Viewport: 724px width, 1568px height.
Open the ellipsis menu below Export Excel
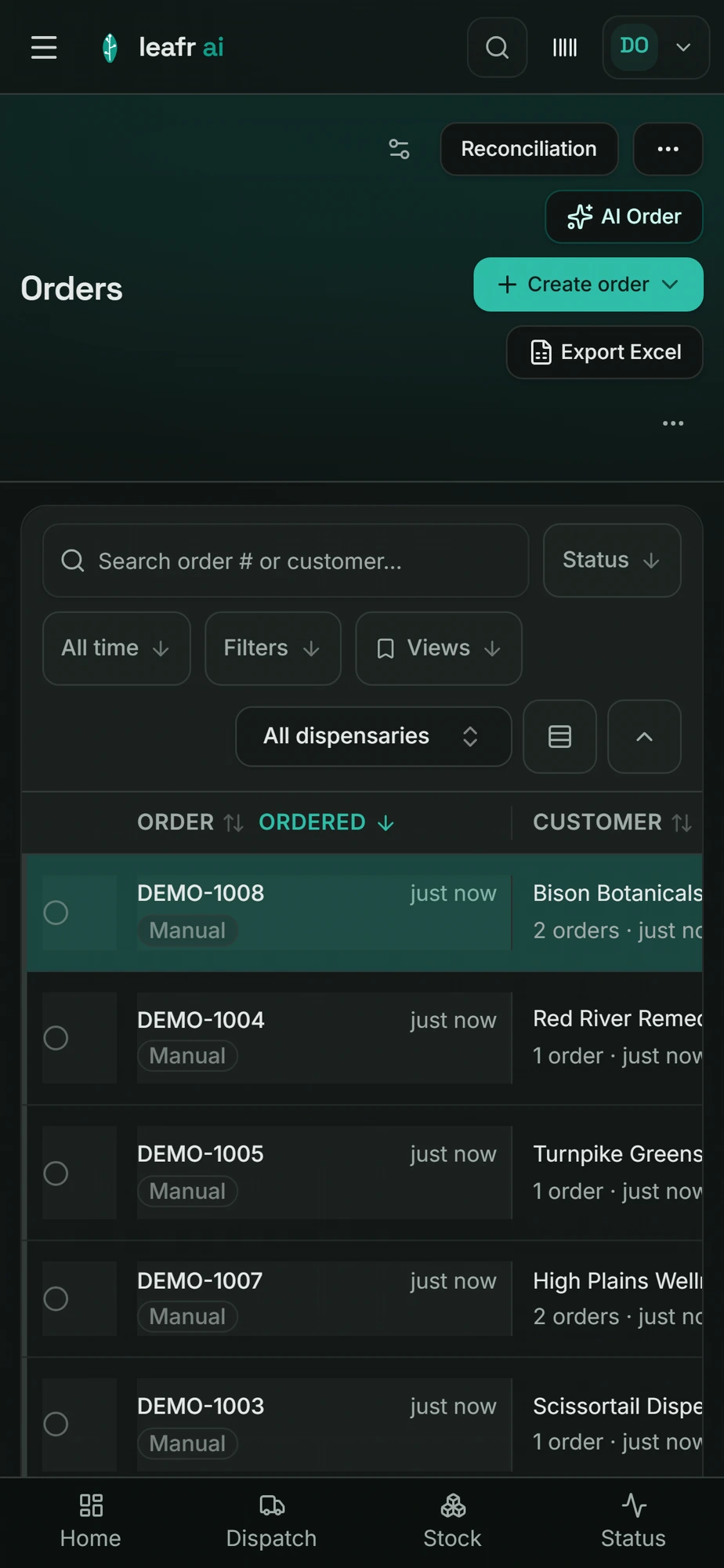[x=673, y=423]
